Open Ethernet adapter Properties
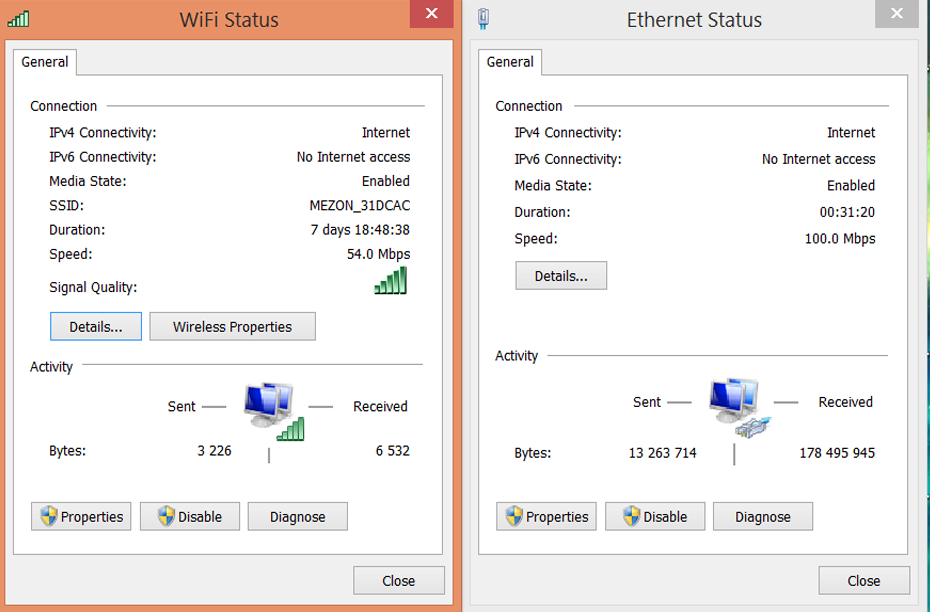Screen dimensions: 930x612 pyautogui.click(x=546, y=517)
